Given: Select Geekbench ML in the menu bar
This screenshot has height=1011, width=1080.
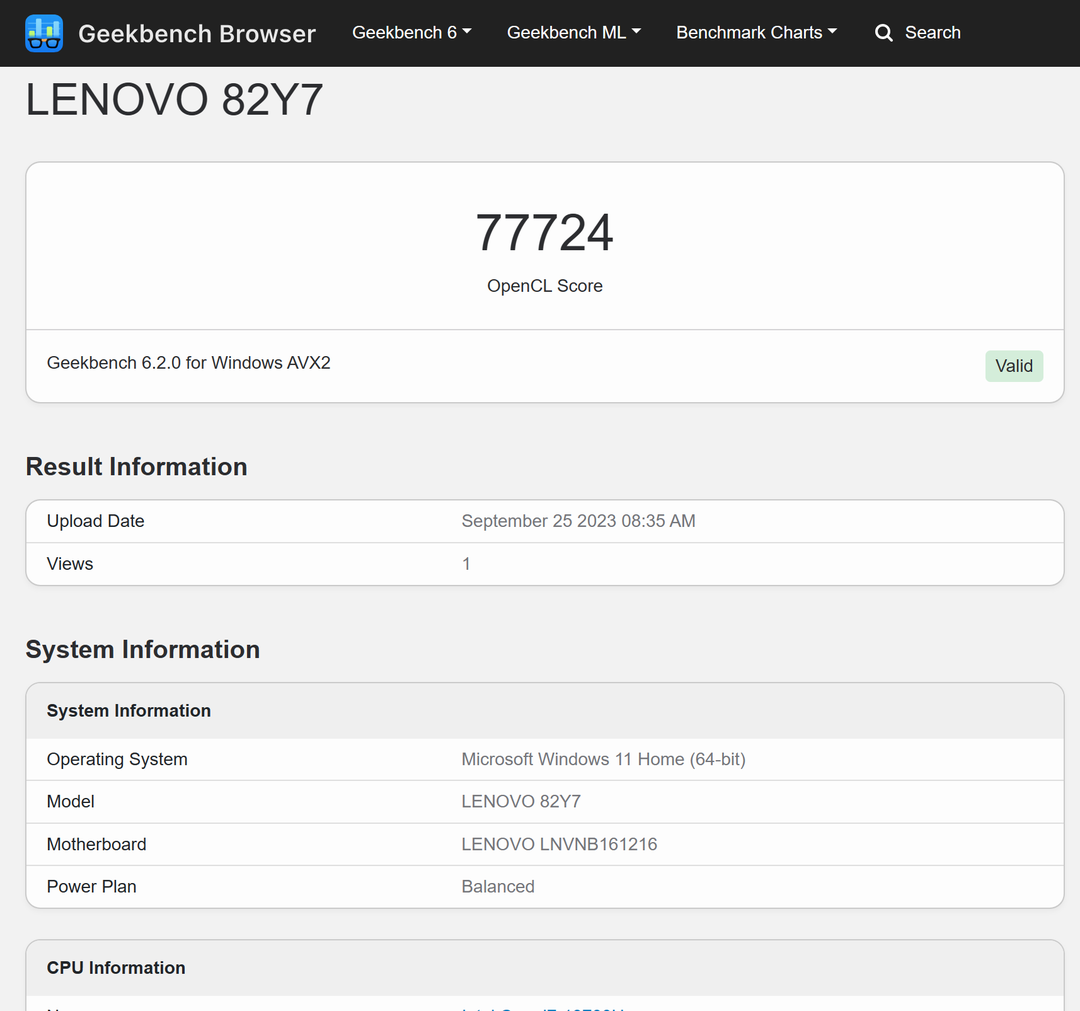Looking at the screenshot, I should (x=565, y=32).
